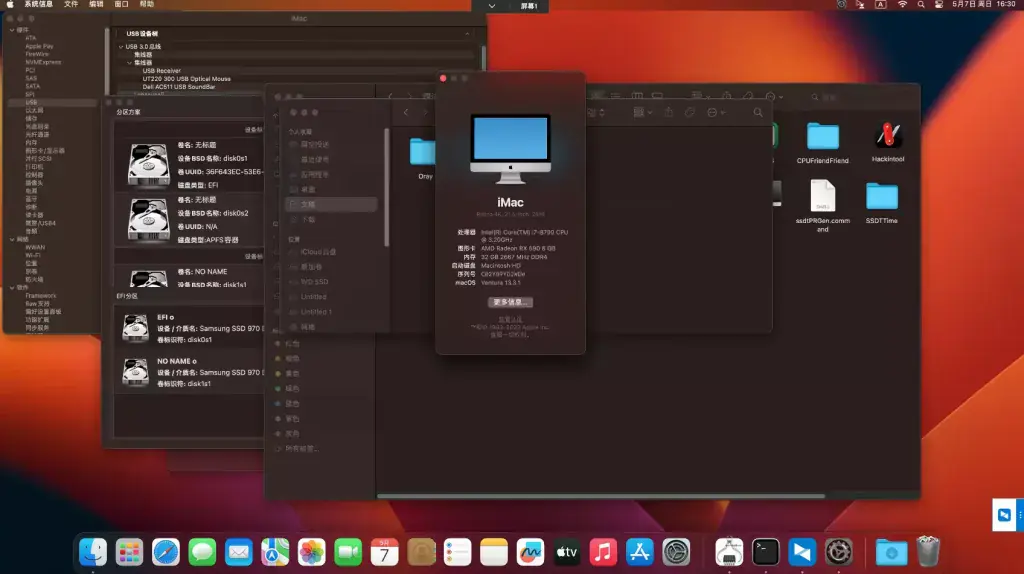Click the System Information sidebar scrollbar
The height and width of the screenshot is (574, 1024).
click(107, 62)
